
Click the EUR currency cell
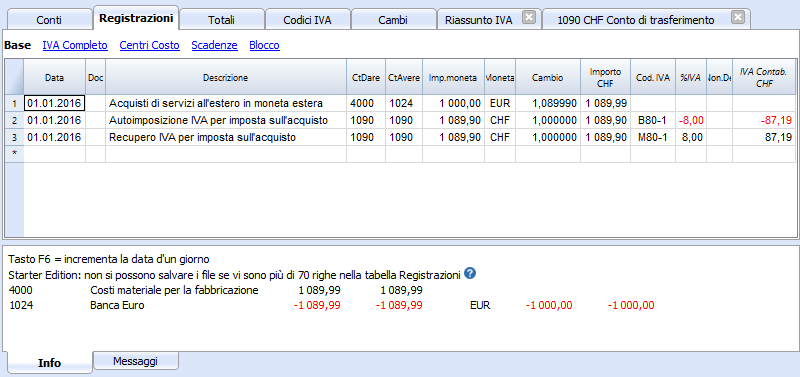(x=500, y=104)
